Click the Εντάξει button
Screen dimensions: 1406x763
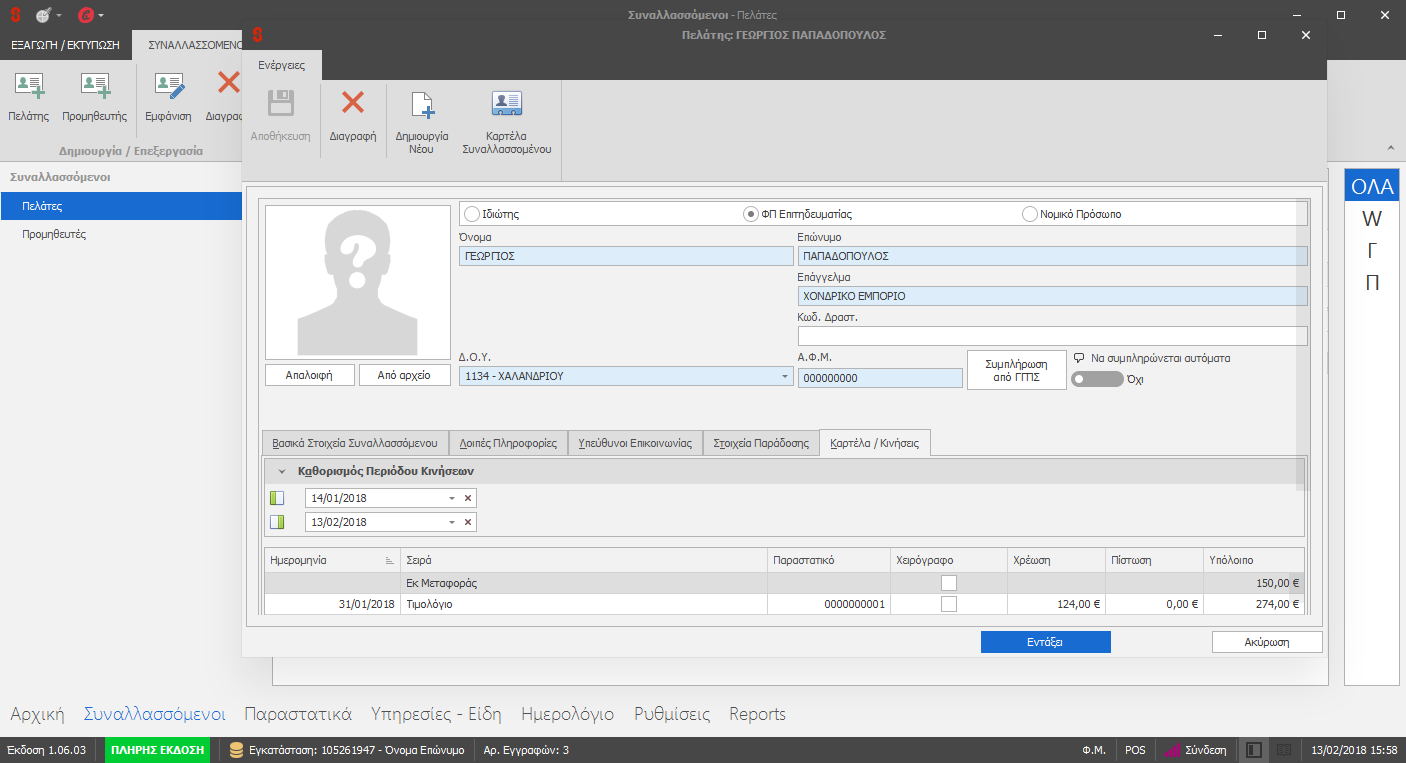(x=1045, y=642)
